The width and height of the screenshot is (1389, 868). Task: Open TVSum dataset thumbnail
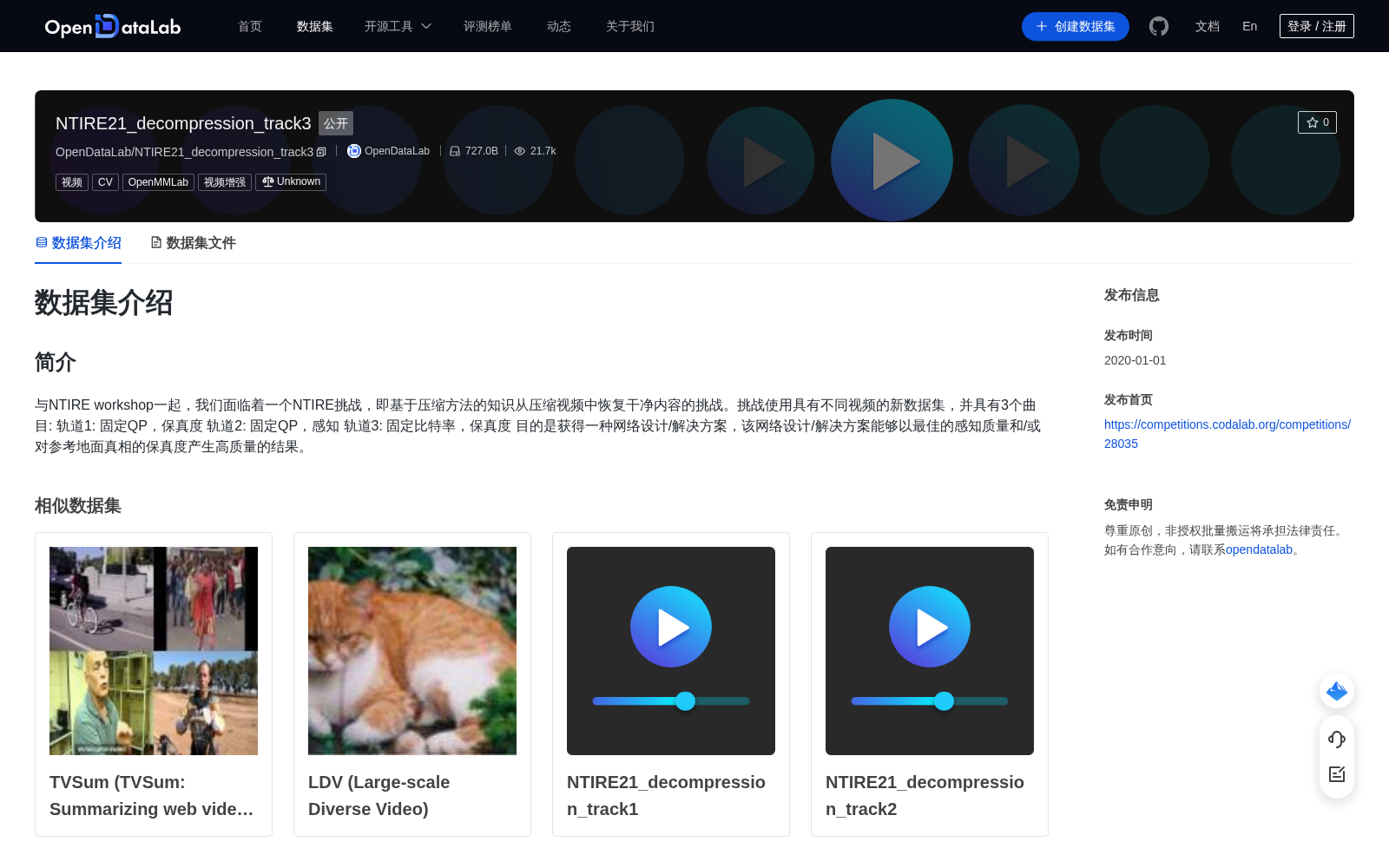point(154,651)
